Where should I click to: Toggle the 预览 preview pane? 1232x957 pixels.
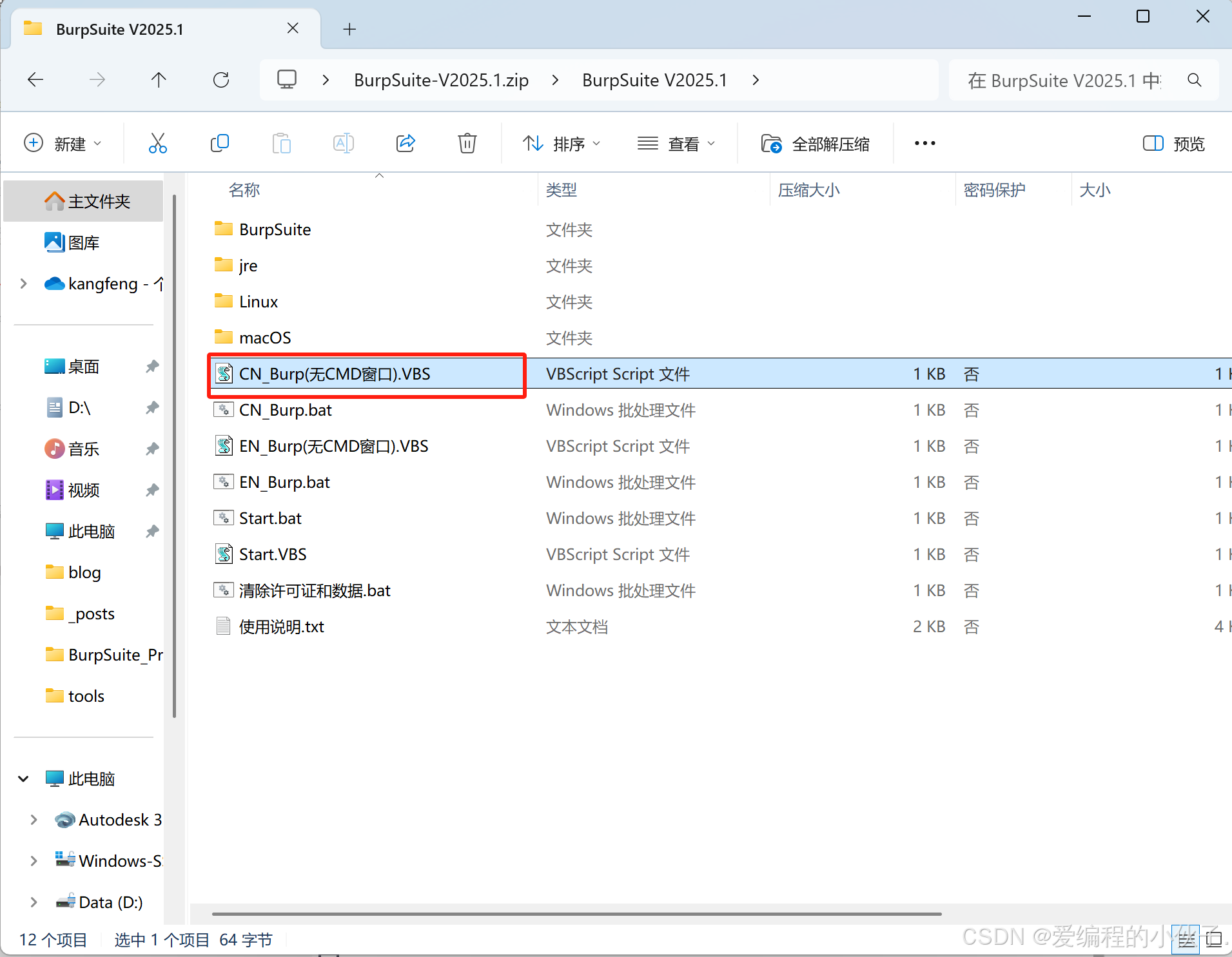tap(1173, 143)
